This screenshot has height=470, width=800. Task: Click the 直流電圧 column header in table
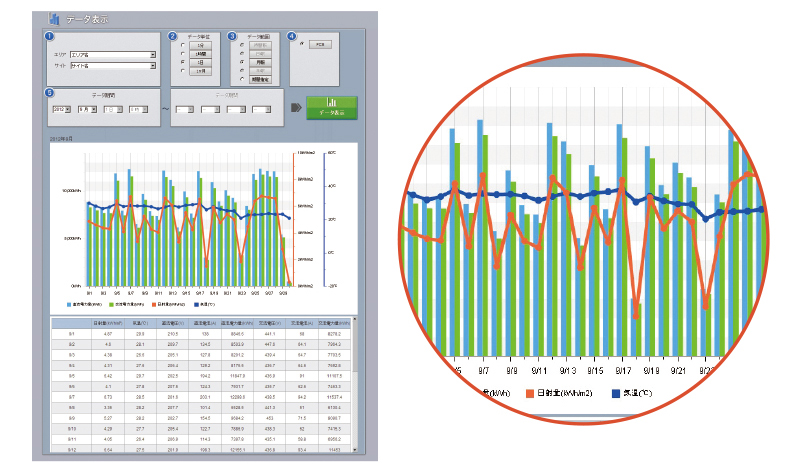click(x=172, y=323)
